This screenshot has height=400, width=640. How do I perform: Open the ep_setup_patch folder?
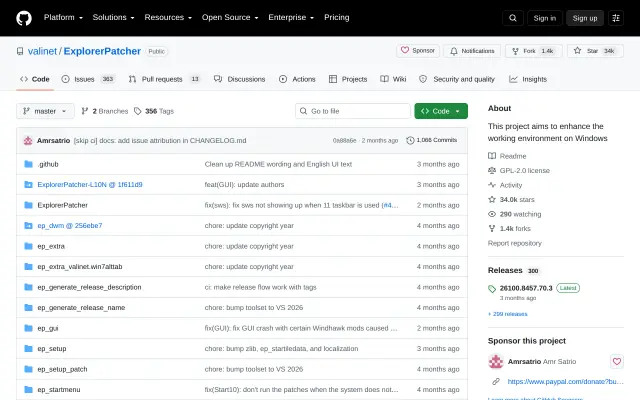[x=62, y=369]
